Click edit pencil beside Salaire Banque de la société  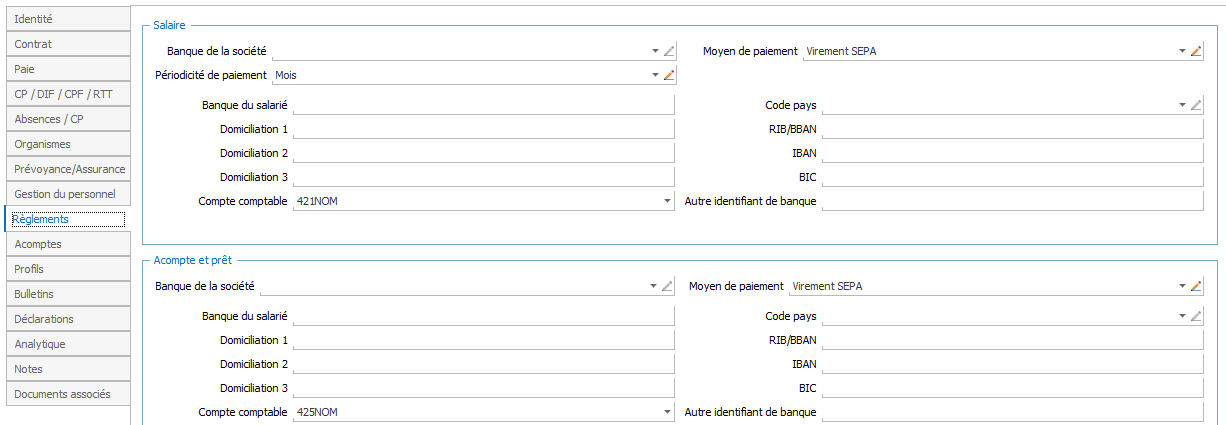click(x=669, y=51)
